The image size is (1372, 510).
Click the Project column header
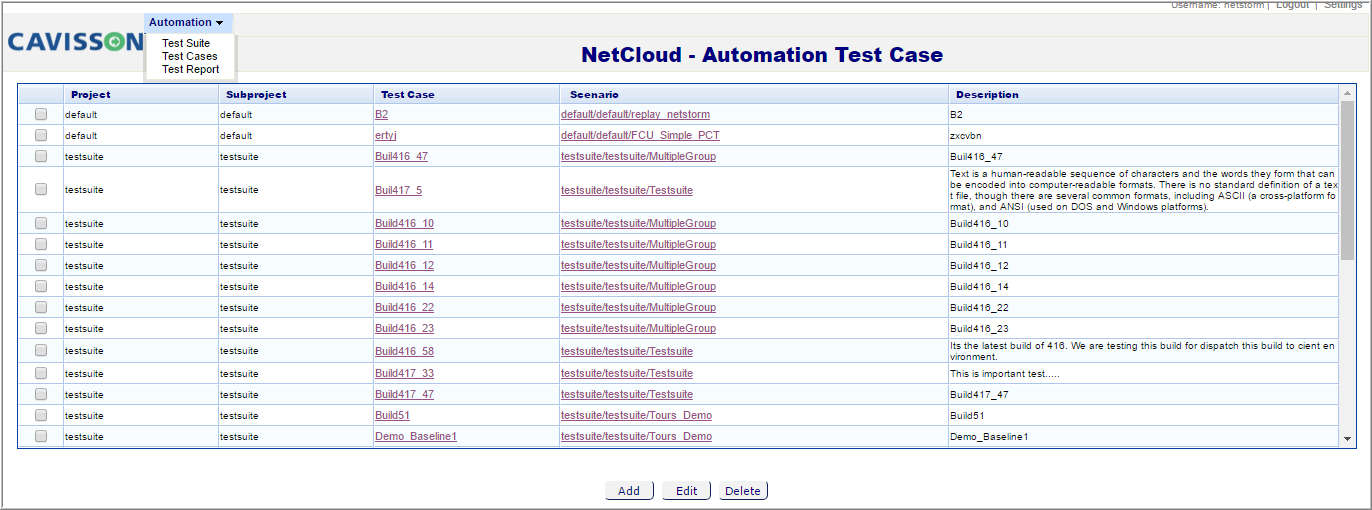[x=91, y=94]
